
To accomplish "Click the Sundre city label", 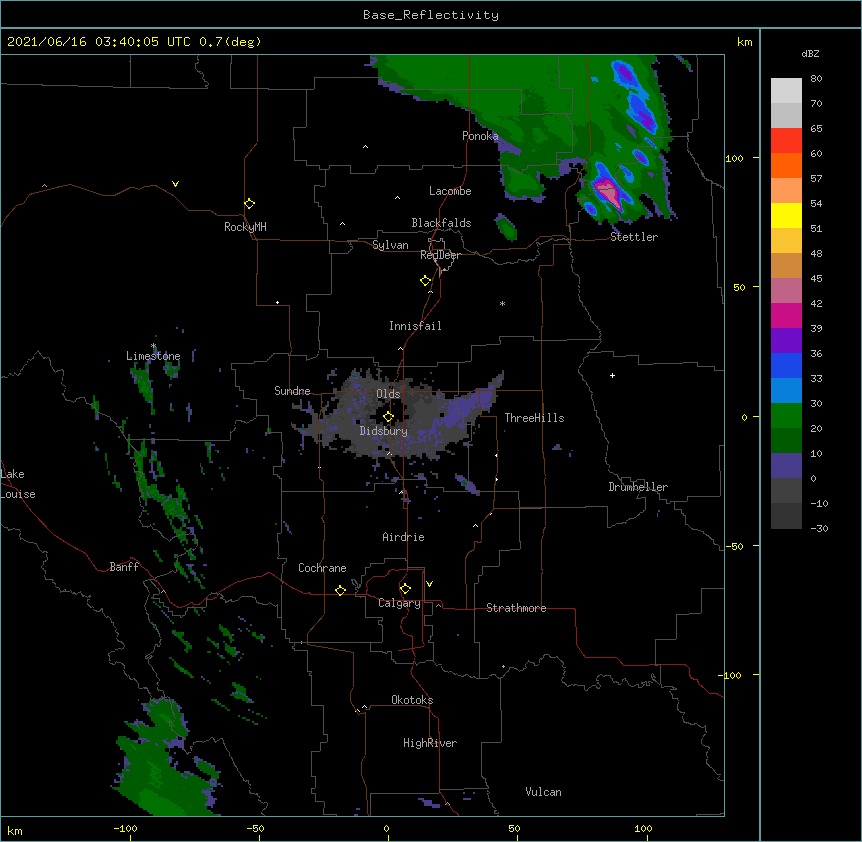I will [292, 391].
